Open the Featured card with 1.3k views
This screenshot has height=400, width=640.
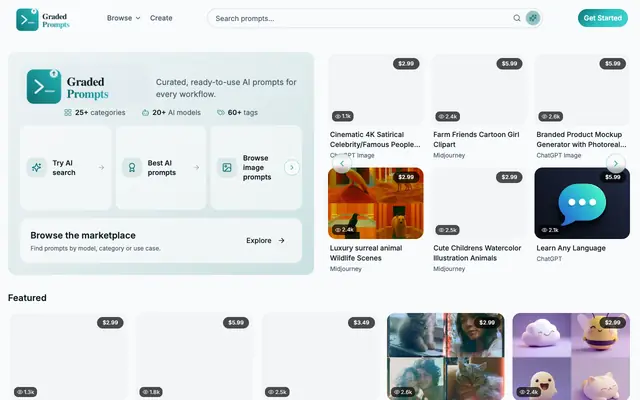69,356
